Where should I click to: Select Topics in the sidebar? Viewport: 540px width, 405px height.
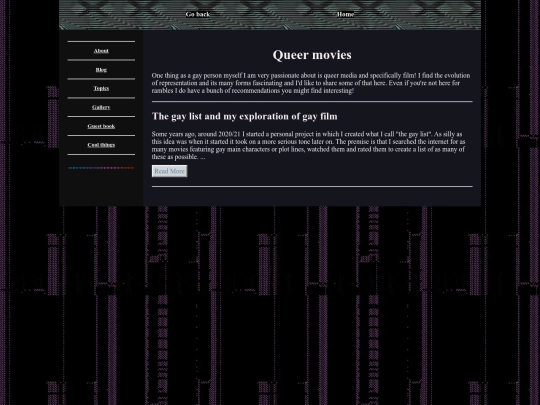tap(101, 88)
